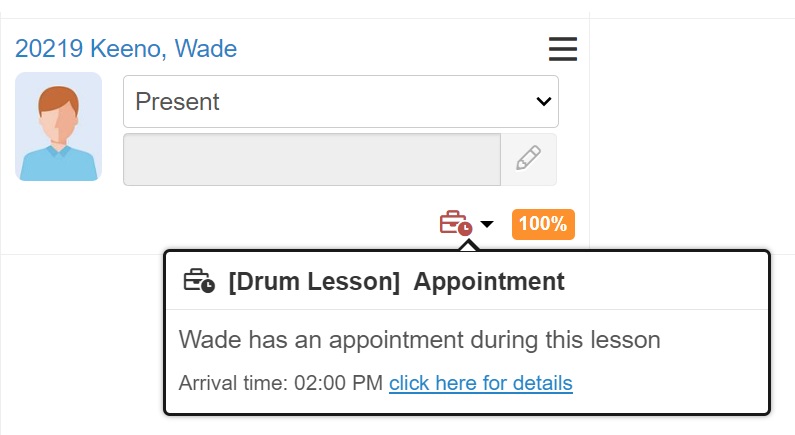
Task: Click the chevron arrow on attendance select
Action: (x=544, y=101)
